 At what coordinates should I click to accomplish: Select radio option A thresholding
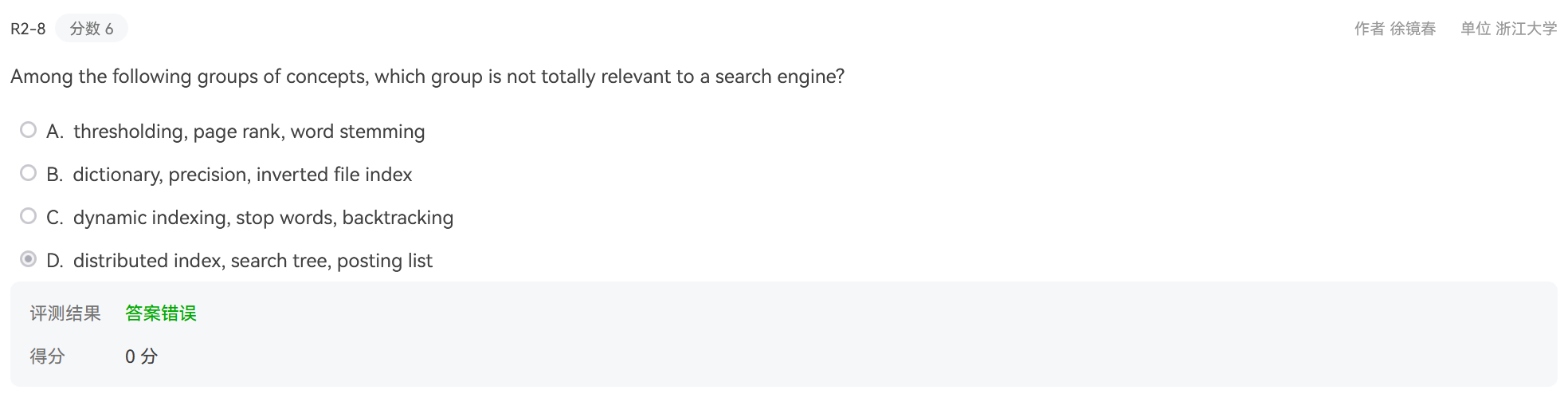click(29, 130)
